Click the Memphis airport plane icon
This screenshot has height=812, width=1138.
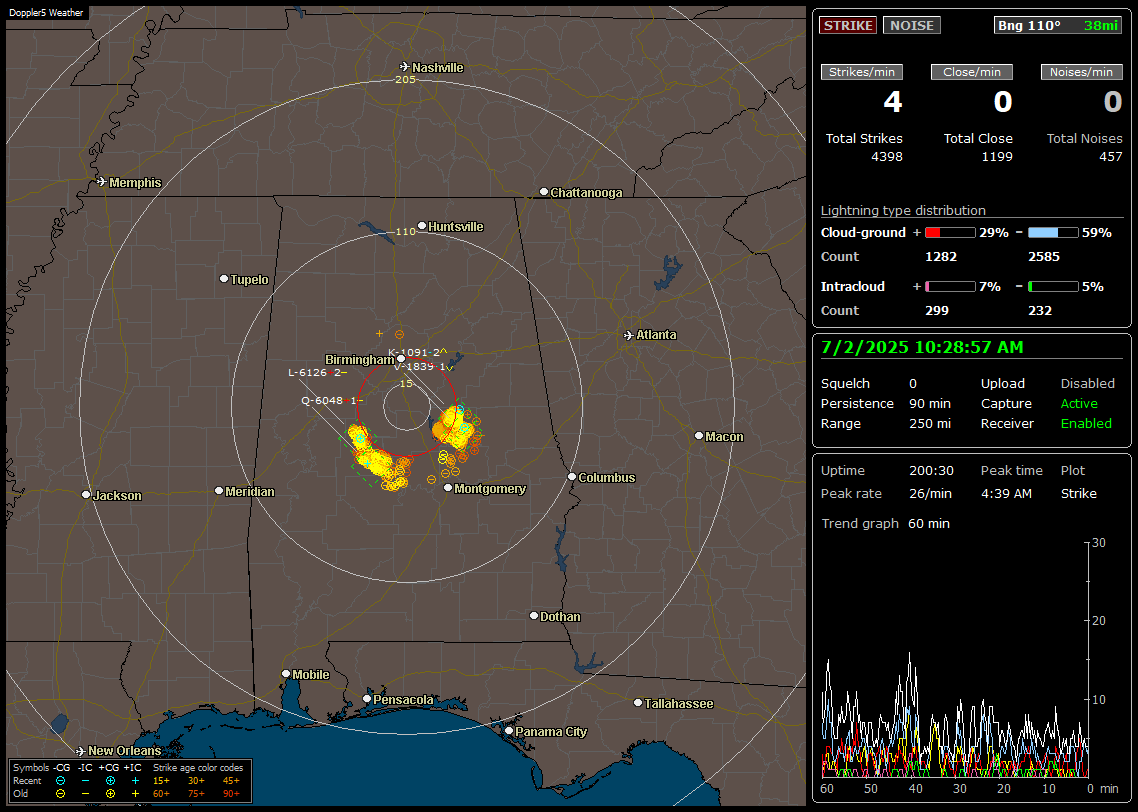pos(102,181)
